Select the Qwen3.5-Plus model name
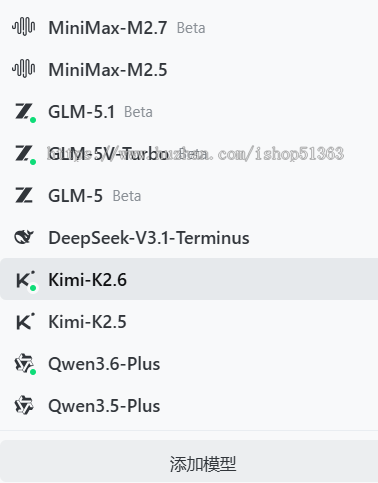This screenshot has width=378, height=483. click(x=104, y=406)
